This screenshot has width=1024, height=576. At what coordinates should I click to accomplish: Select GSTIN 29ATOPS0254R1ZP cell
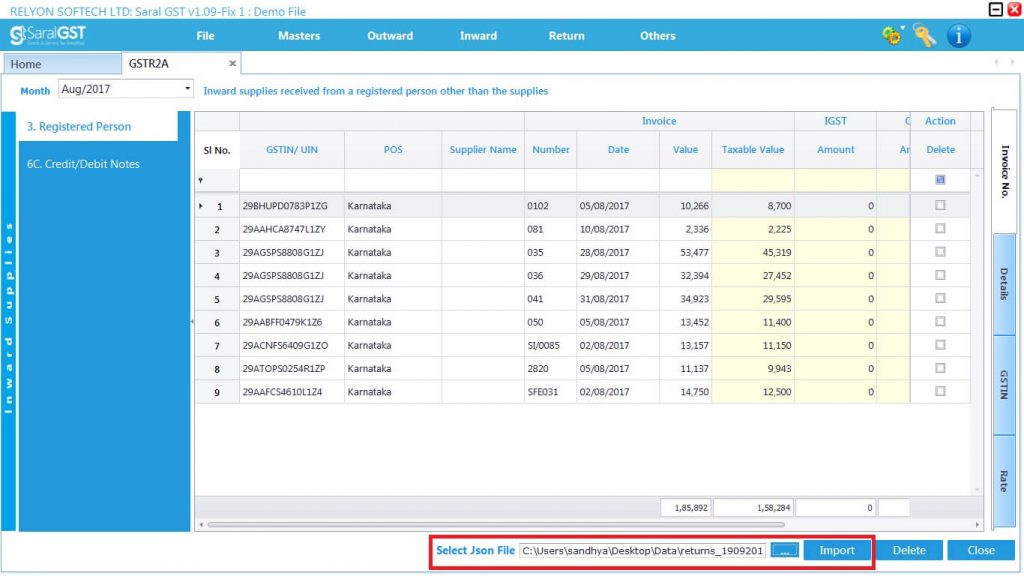point(292,368)
